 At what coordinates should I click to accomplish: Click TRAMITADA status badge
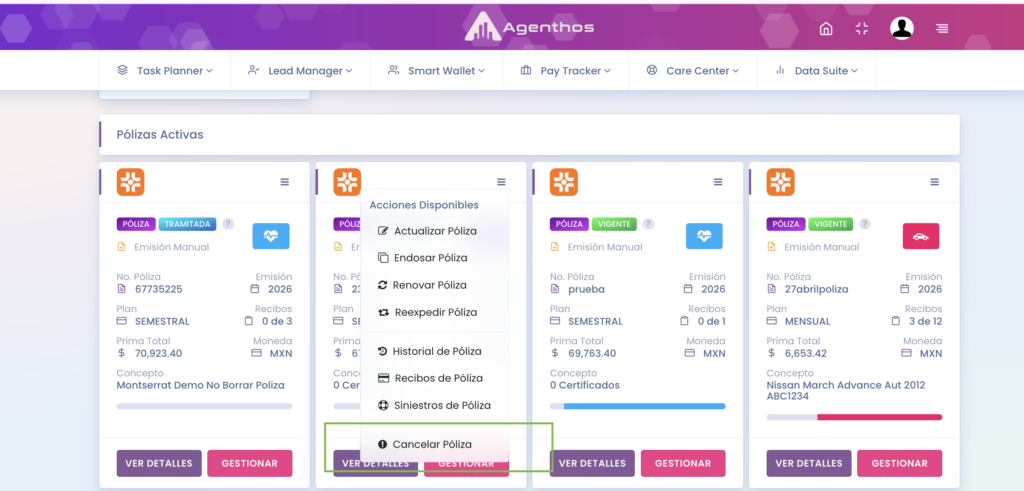pyautogui.click(x=187, y=224)
